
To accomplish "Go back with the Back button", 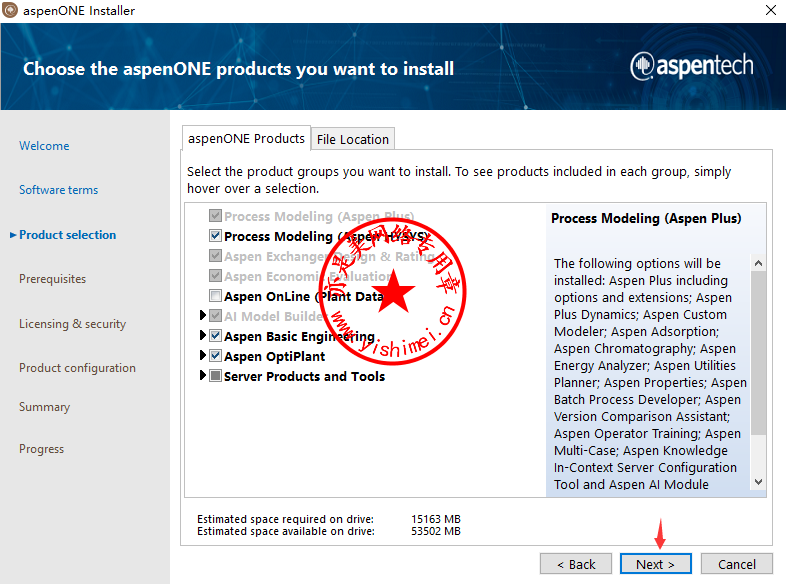I will point(576,564).
